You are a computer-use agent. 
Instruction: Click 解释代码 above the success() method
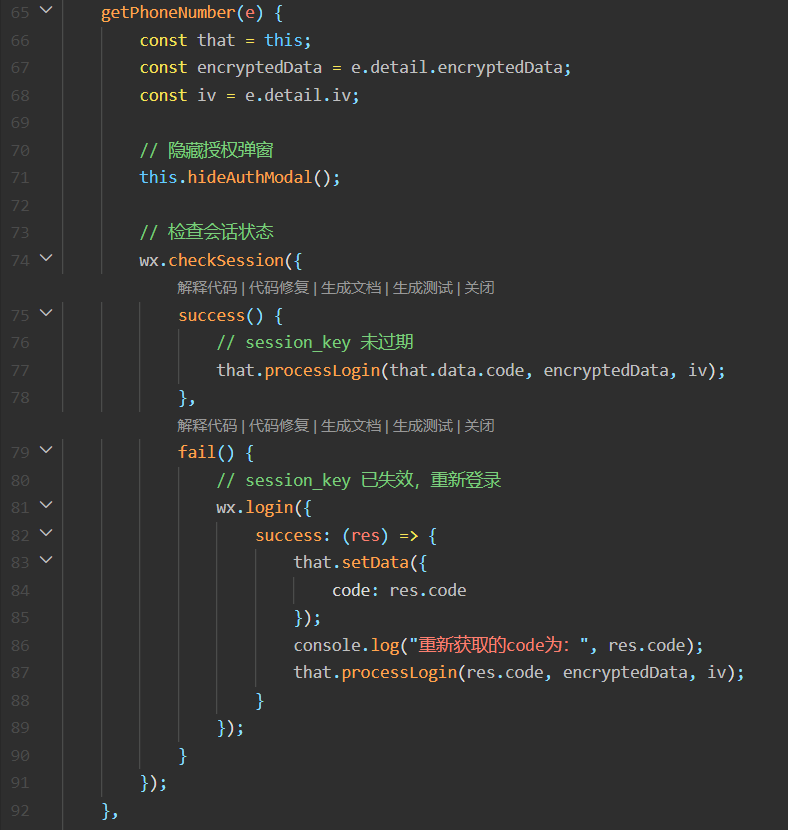(207, 288)
